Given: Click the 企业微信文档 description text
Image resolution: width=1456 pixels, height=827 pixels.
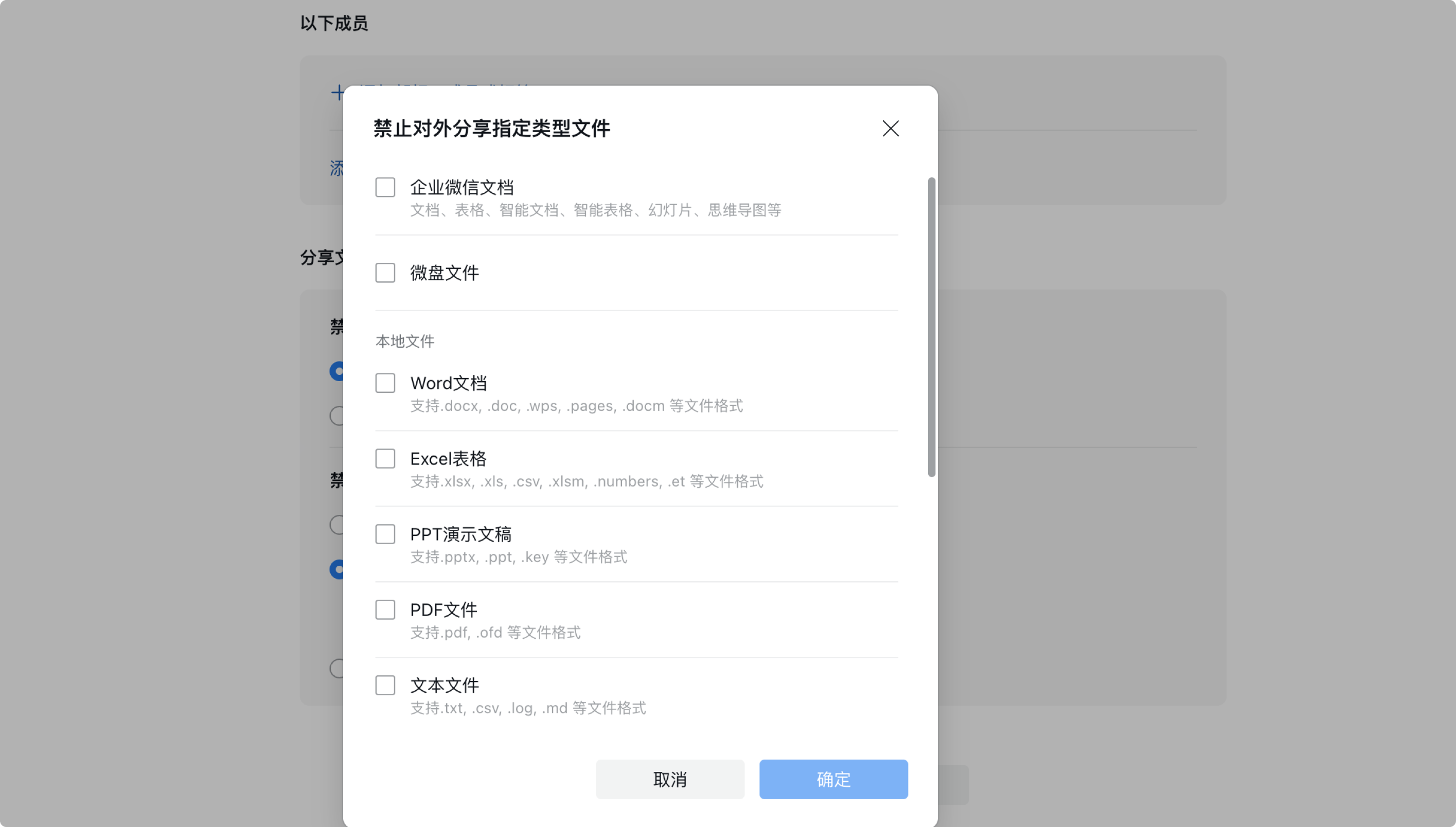Looking at the screenshot, I should coord(595,210).
